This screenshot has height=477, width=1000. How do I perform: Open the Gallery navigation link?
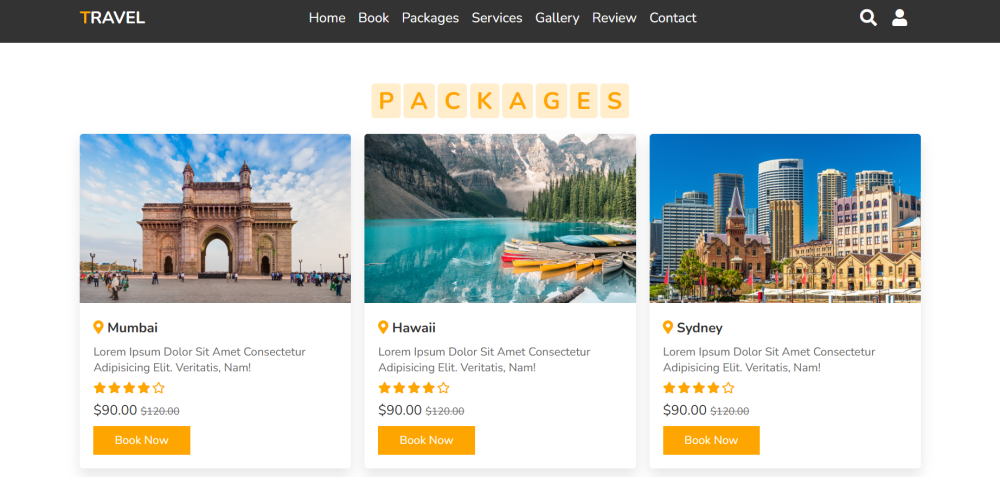pos(557,18)
